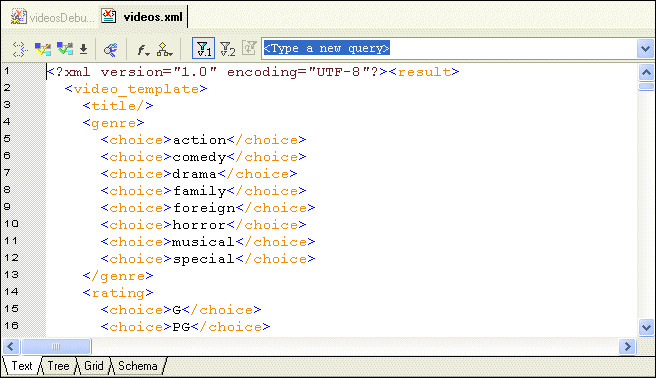
Task: Click the download arrow toolbar icon
Action: pyautogui.click(x=84, y=49)
